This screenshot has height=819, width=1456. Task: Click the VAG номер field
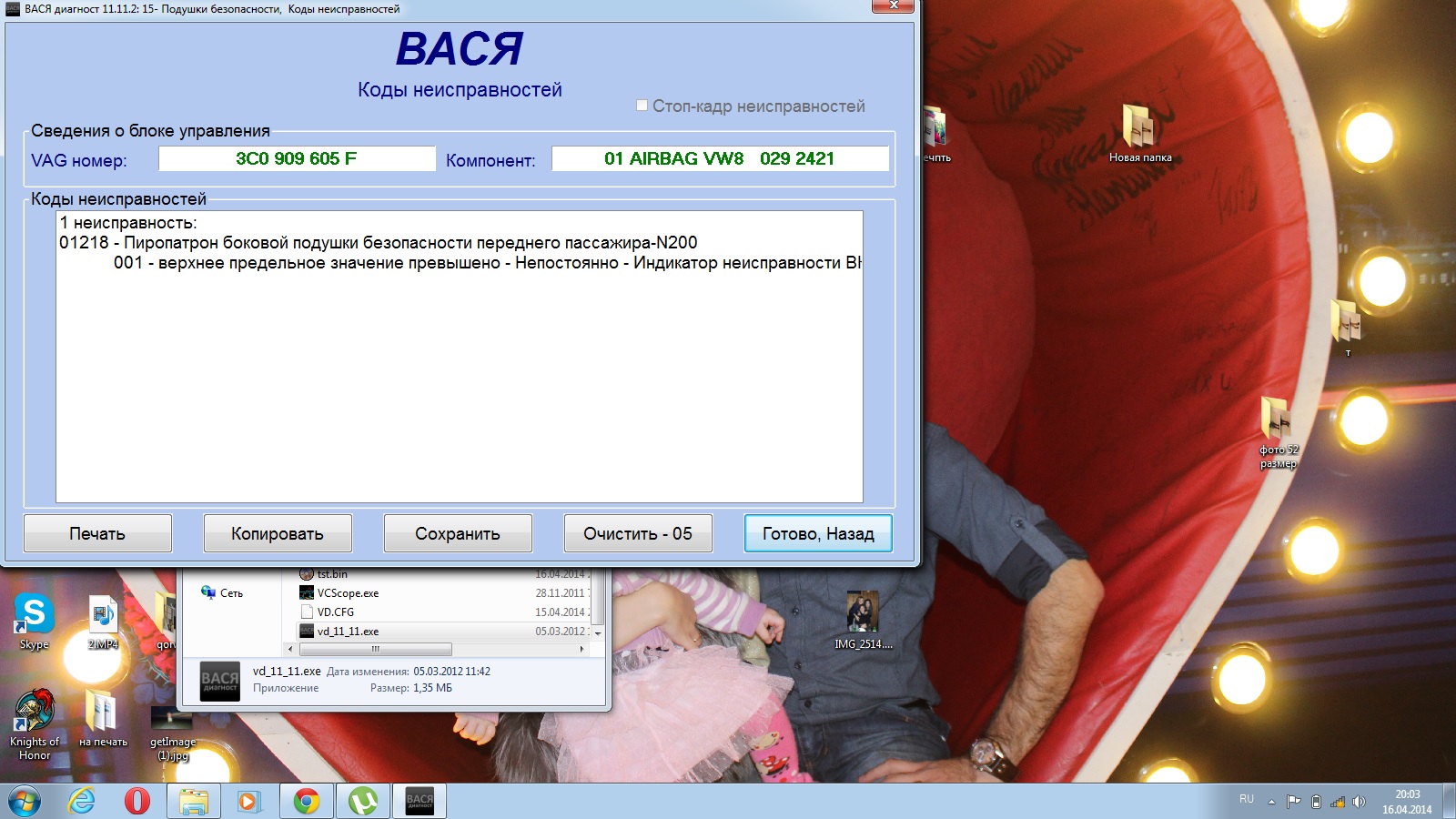297,158
